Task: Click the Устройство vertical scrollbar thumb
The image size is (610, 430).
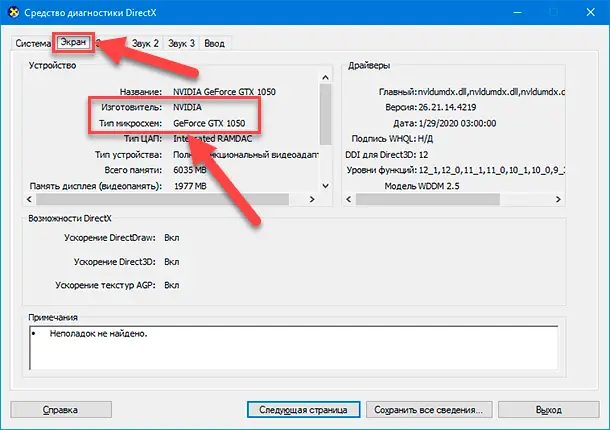Action: pos(326,114)
